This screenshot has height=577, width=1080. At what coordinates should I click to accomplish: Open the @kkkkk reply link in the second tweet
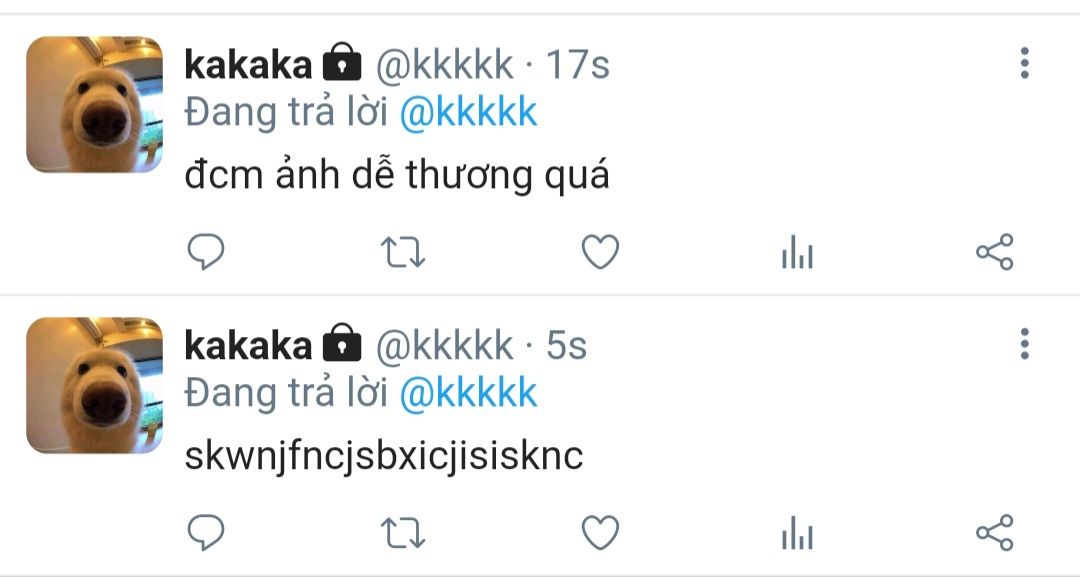[x=468, y=392]
